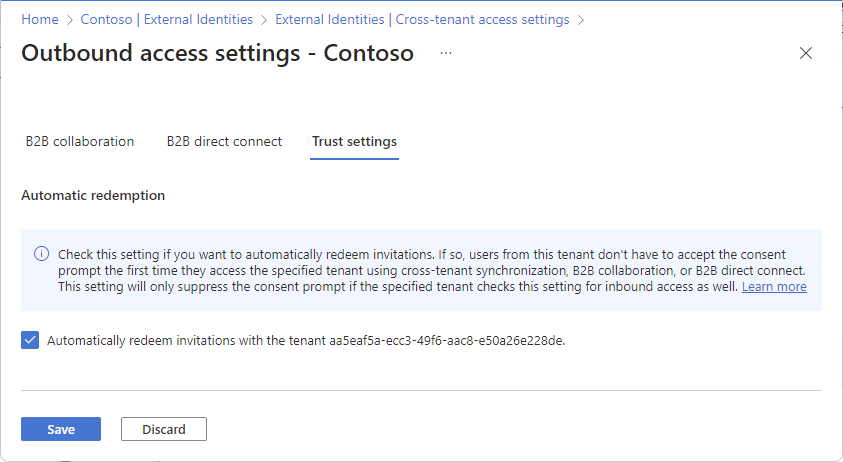Navigate to Contoso | External Identities breadcrumb
The width and height of the screenshot is (843, 462).
[x=166, y=19]
